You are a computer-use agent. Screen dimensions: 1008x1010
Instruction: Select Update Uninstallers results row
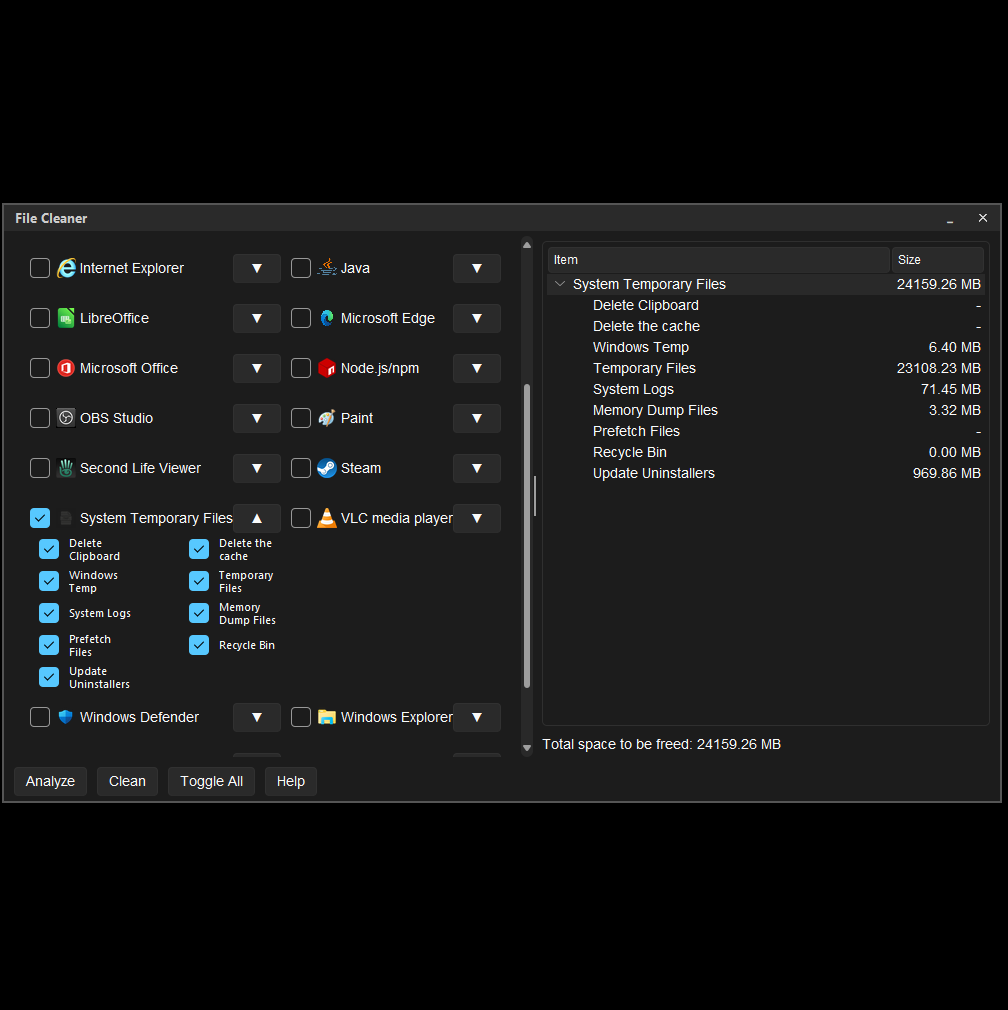pos(766,473)
